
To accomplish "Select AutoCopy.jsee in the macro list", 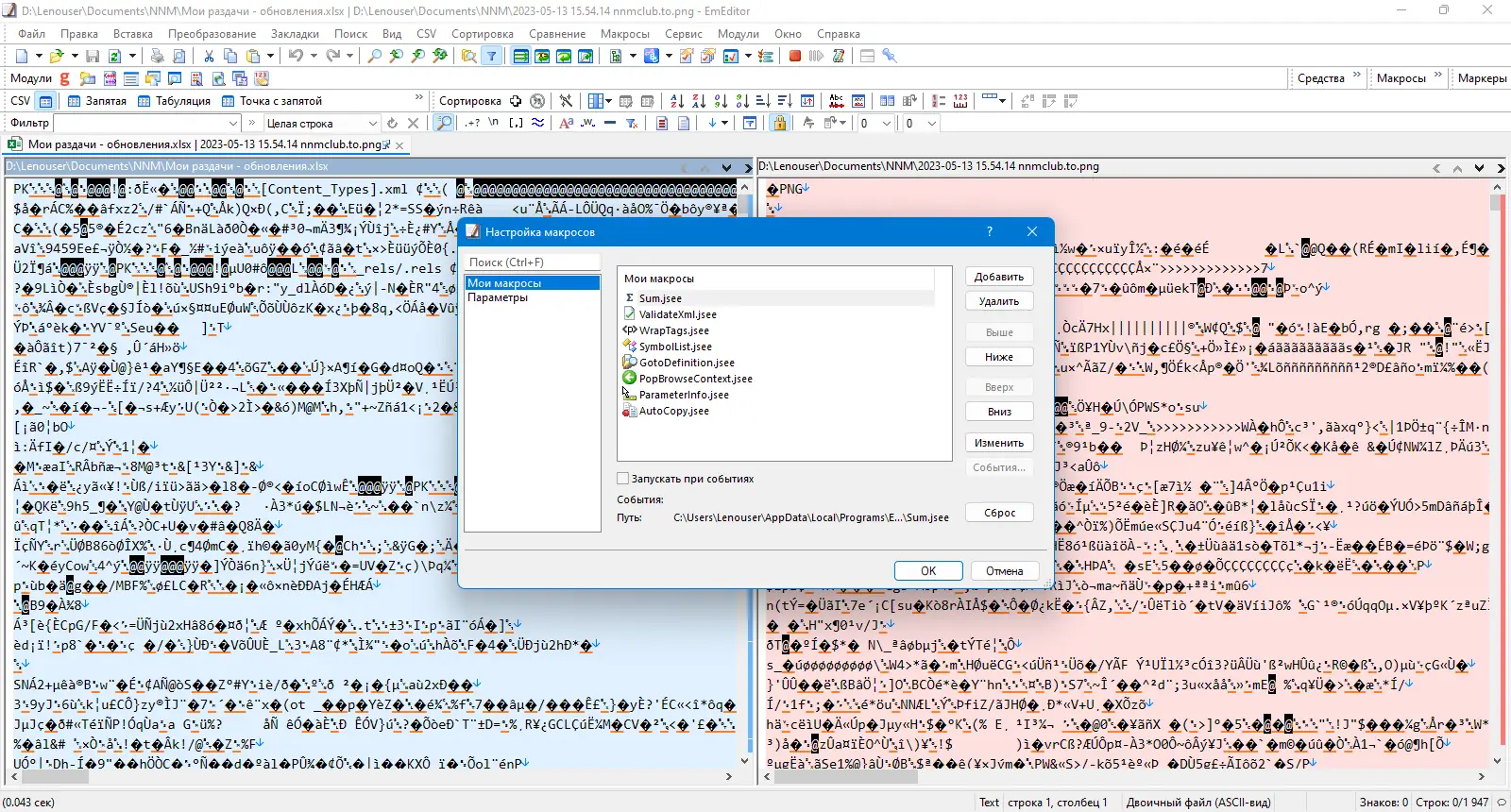I will 673,411.
